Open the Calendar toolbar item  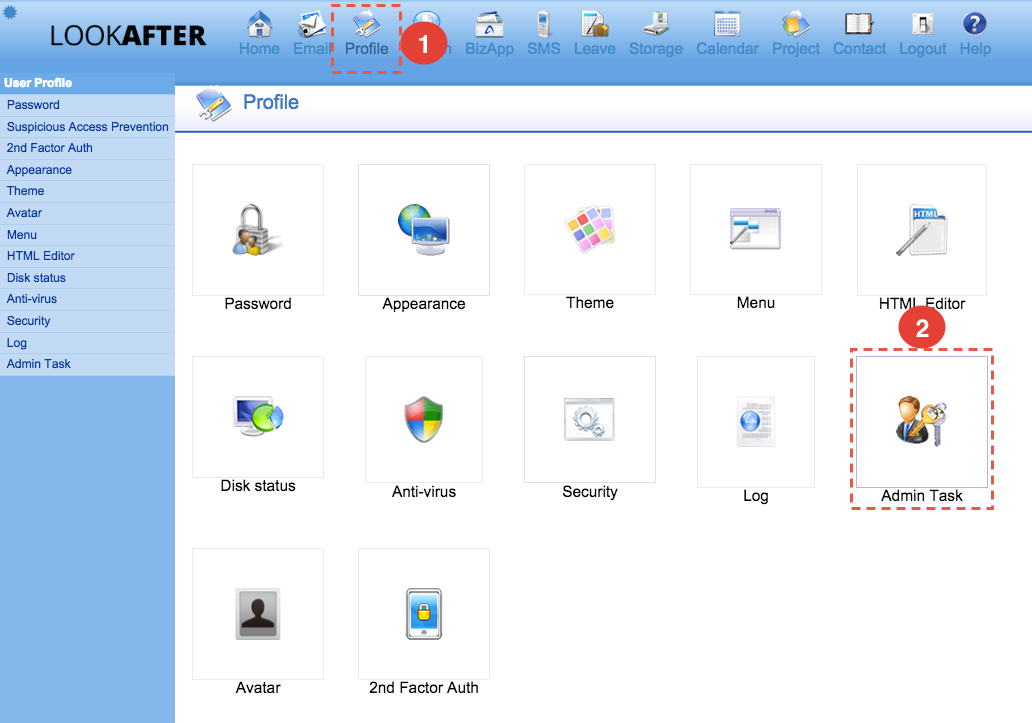[727, 33]
